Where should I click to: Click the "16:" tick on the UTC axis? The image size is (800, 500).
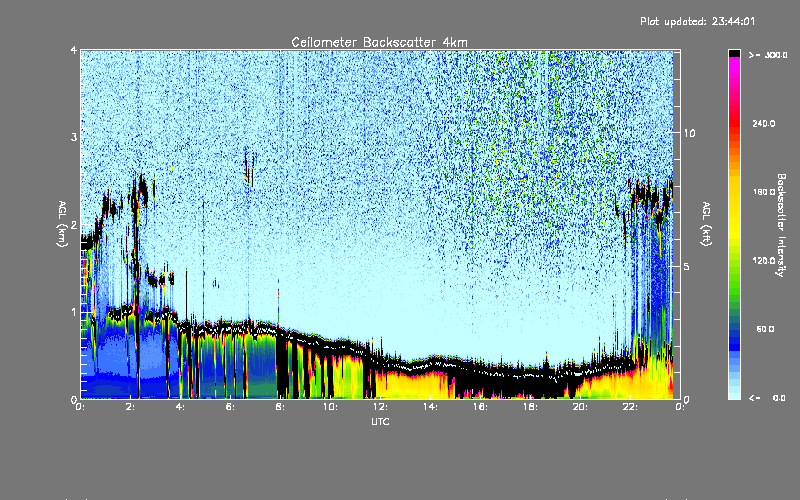[480, 407]
